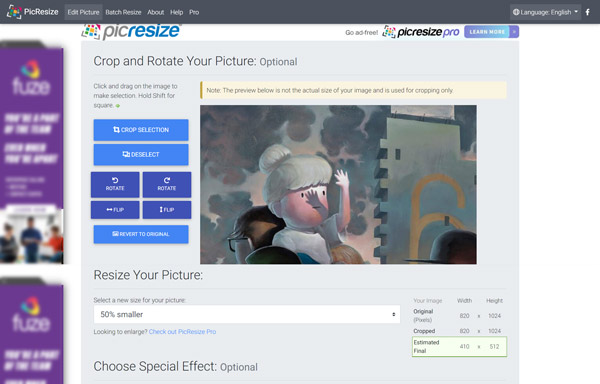The height and width of the screenshot is (384, 600).
Task: Revert picture to original
Action: point(141,234)
